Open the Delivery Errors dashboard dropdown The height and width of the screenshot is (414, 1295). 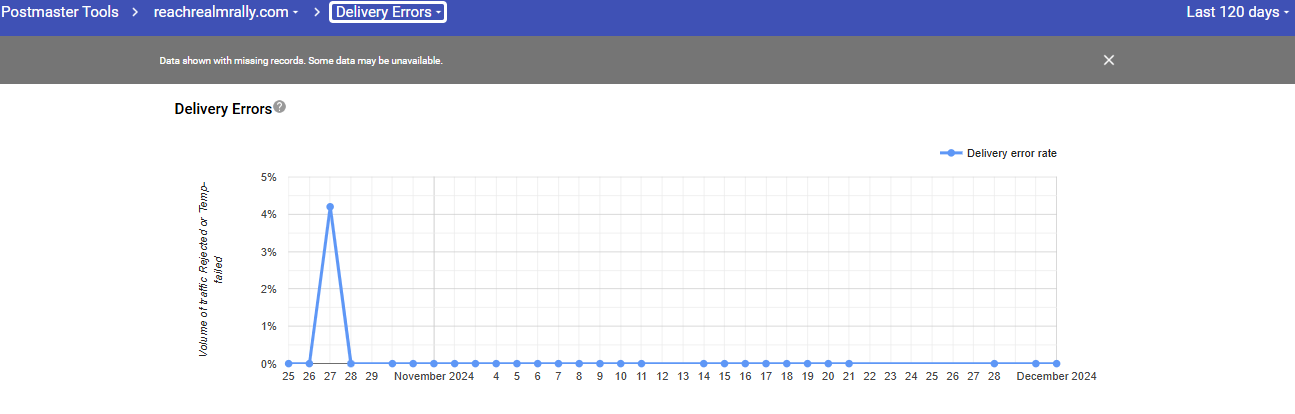click(x=388, y=12)
